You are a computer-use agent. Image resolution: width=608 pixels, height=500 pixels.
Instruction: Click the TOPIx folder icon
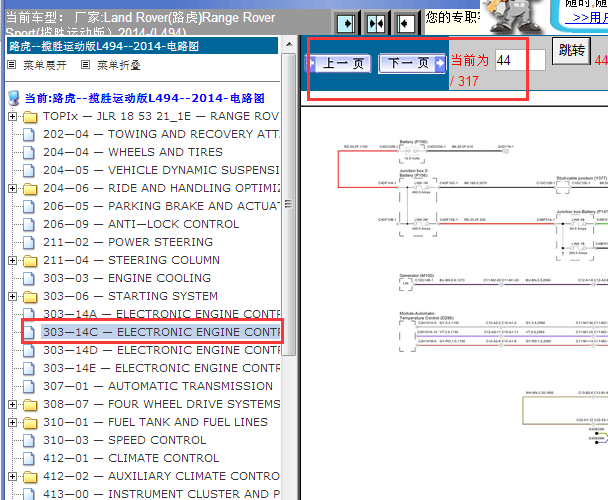coord(30,117)
